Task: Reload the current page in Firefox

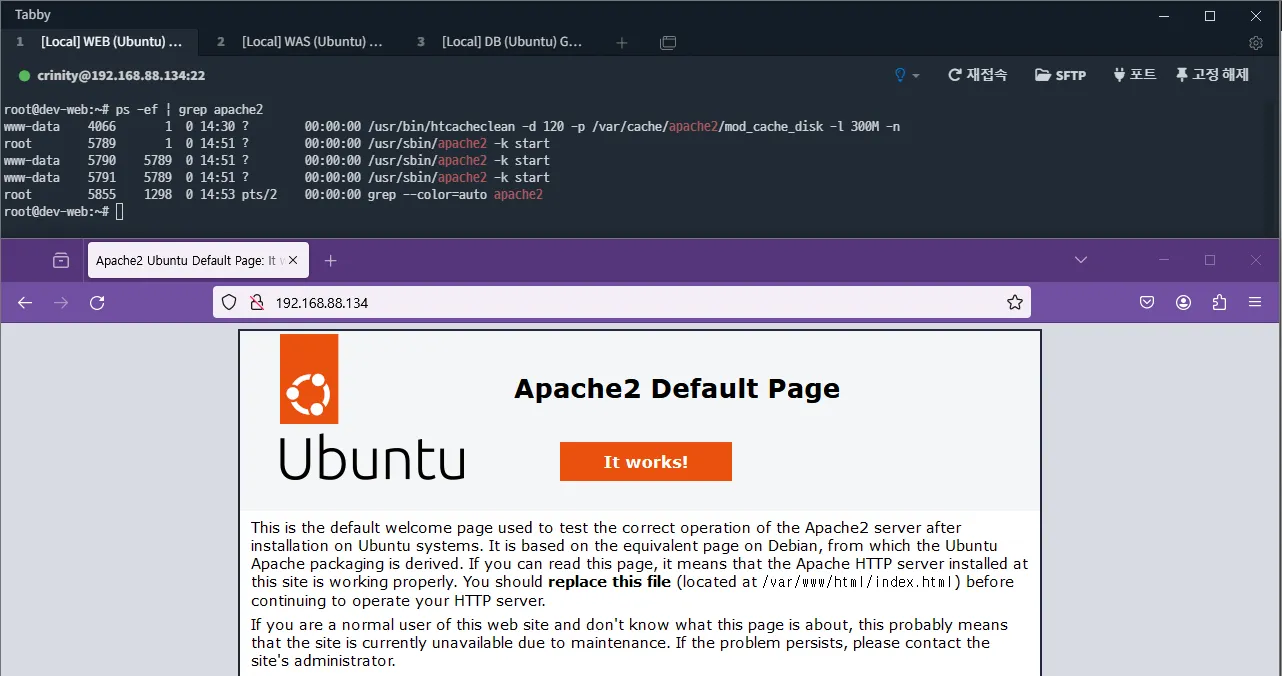Action: pos(97,302)
